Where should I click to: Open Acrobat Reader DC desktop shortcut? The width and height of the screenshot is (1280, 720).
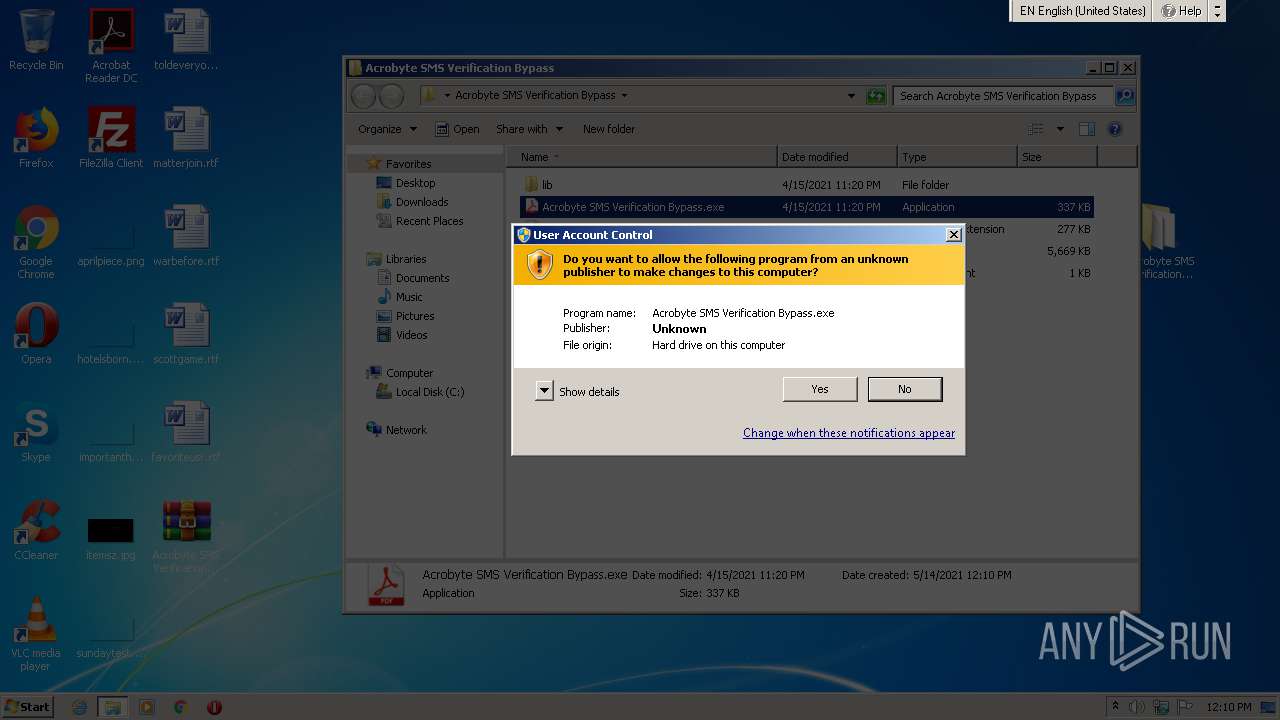coord(111,46)
